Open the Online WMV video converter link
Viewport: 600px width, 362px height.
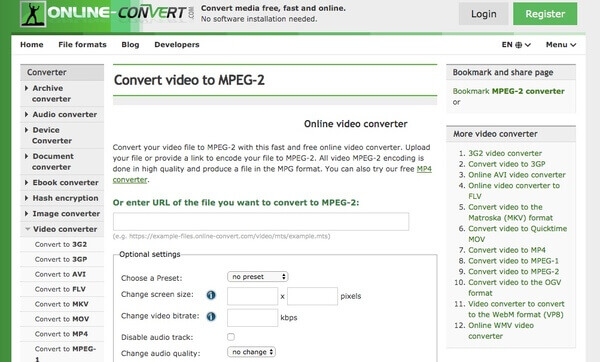point(501,330)
